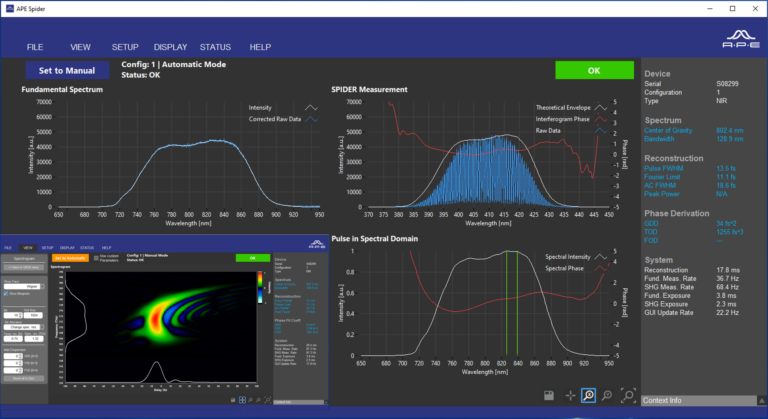Image resolution: width=768 pixels, height=419 pixels.
Task: Click the Set to Manual button
Action: point(67,71)
